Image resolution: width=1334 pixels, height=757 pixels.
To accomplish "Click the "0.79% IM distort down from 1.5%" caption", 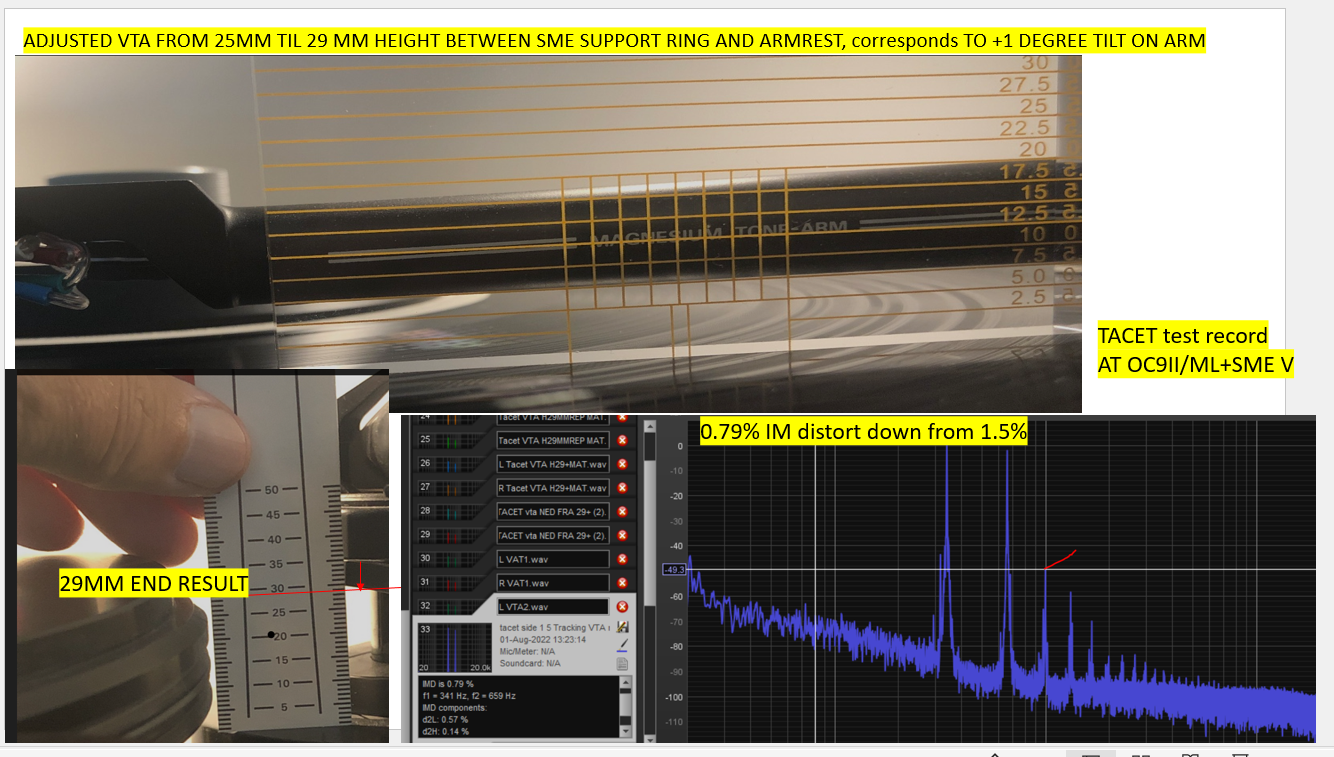I will tap(864, 432).
